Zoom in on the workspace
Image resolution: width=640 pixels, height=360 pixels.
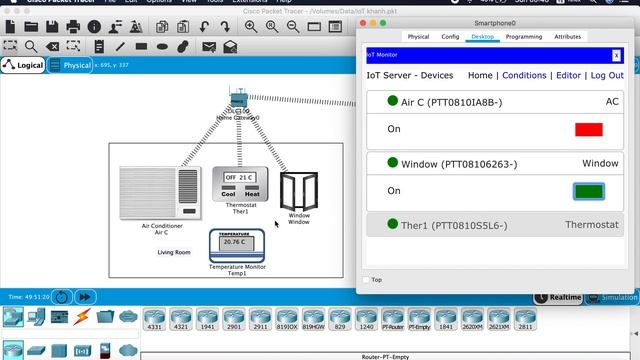251,27
